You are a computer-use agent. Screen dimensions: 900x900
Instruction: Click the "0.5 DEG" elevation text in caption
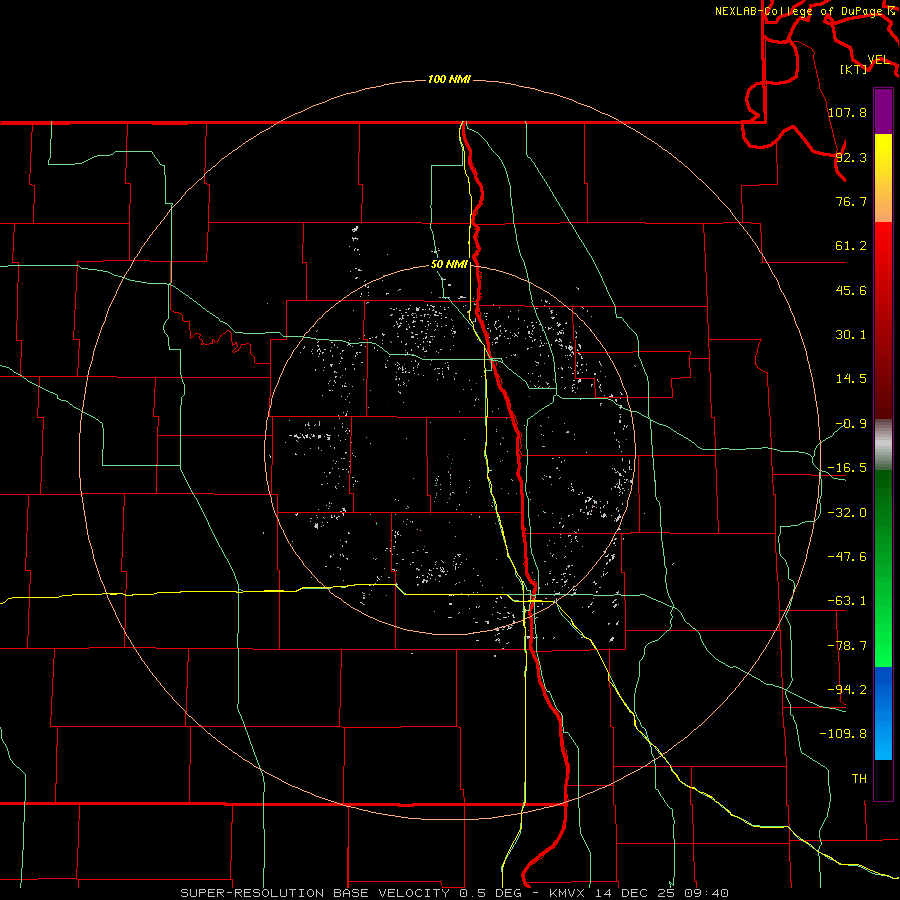490,893
